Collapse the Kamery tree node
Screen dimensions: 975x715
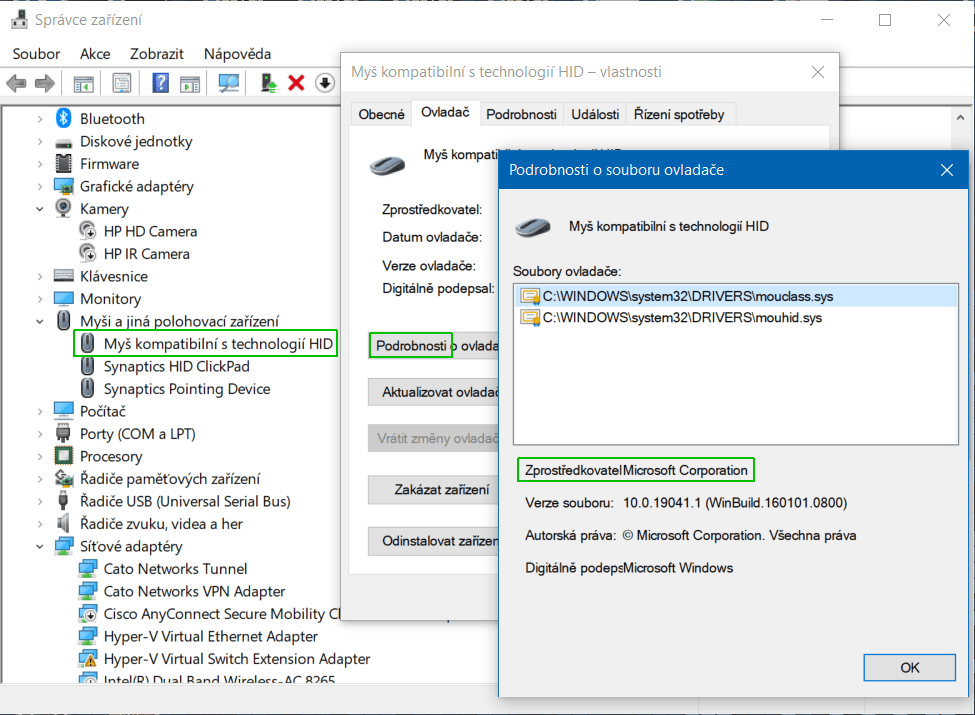point(40,209)
